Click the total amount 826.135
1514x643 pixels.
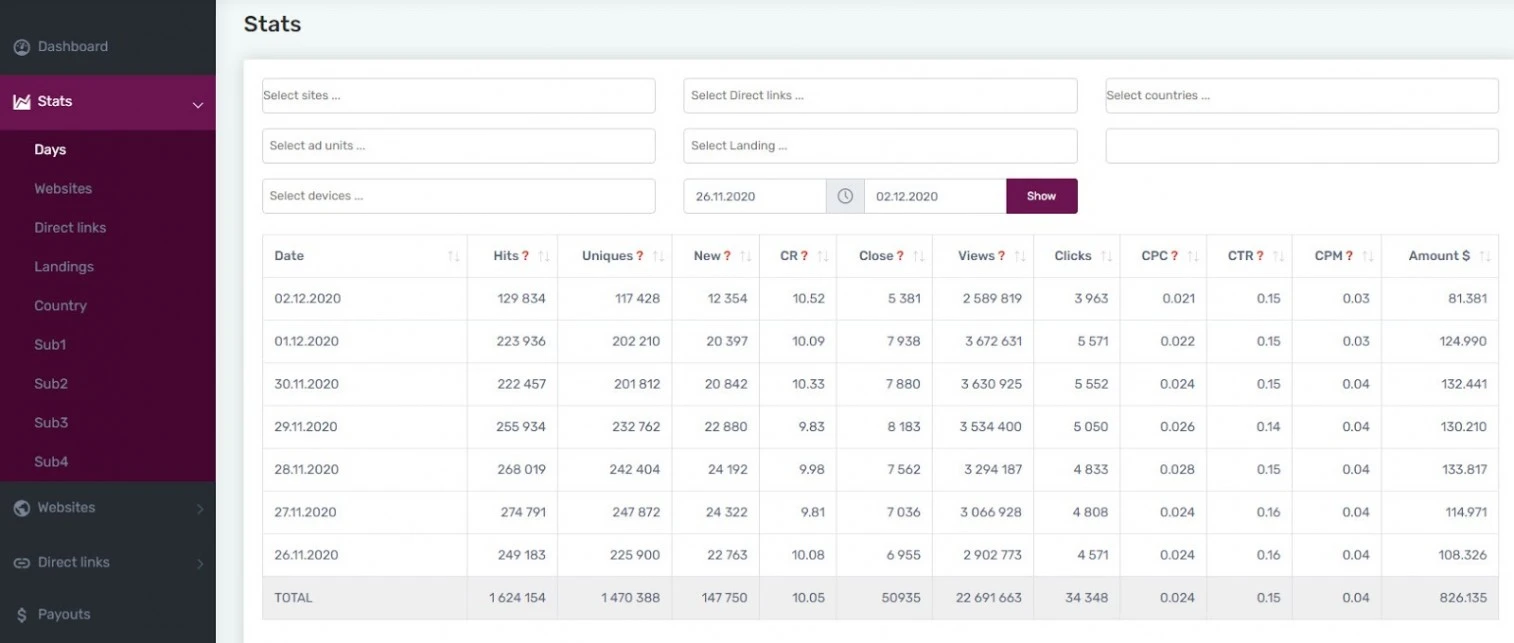coord(1463,598)
